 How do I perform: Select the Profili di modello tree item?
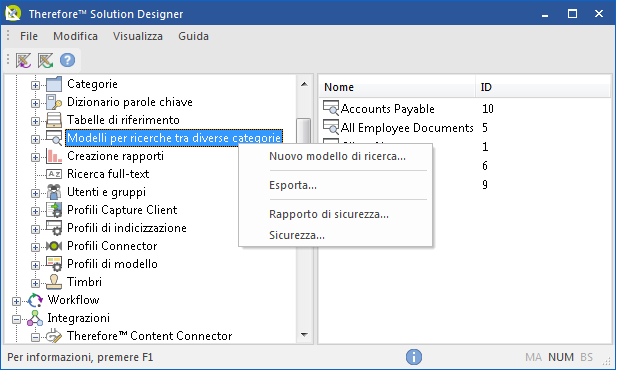[x=112, y=264]
